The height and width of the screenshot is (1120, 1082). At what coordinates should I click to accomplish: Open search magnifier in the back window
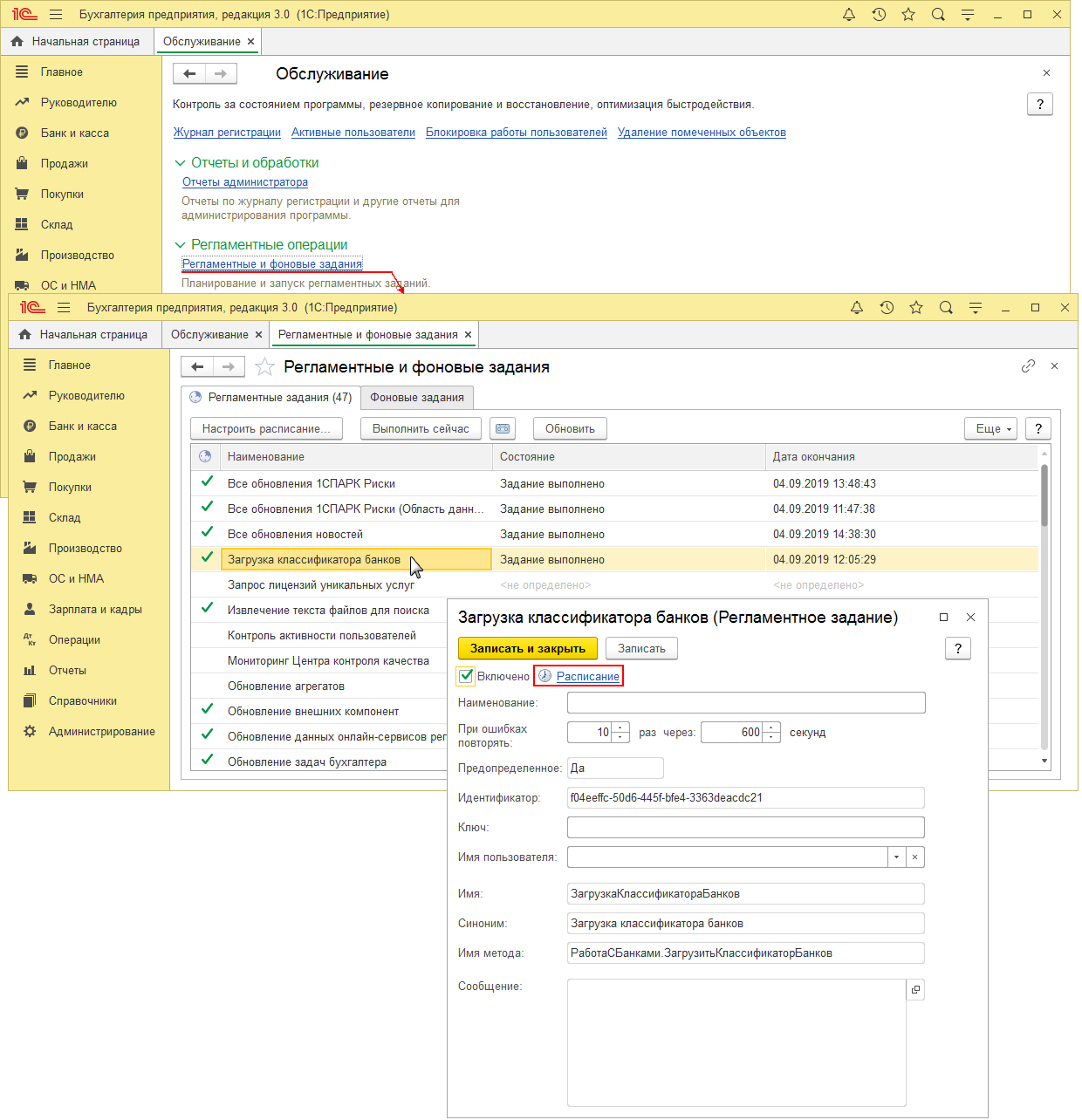click(x=938, y=14)
